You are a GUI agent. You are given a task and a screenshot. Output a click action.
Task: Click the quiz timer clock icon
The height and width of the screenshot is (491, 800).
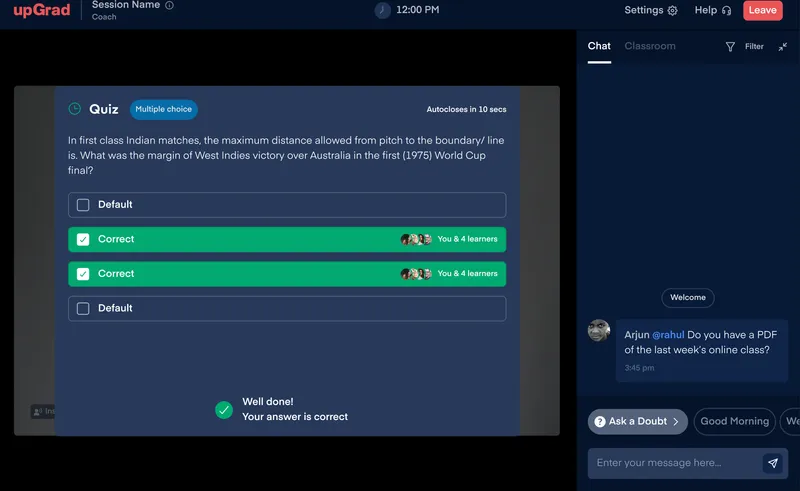tap(74, 109)
